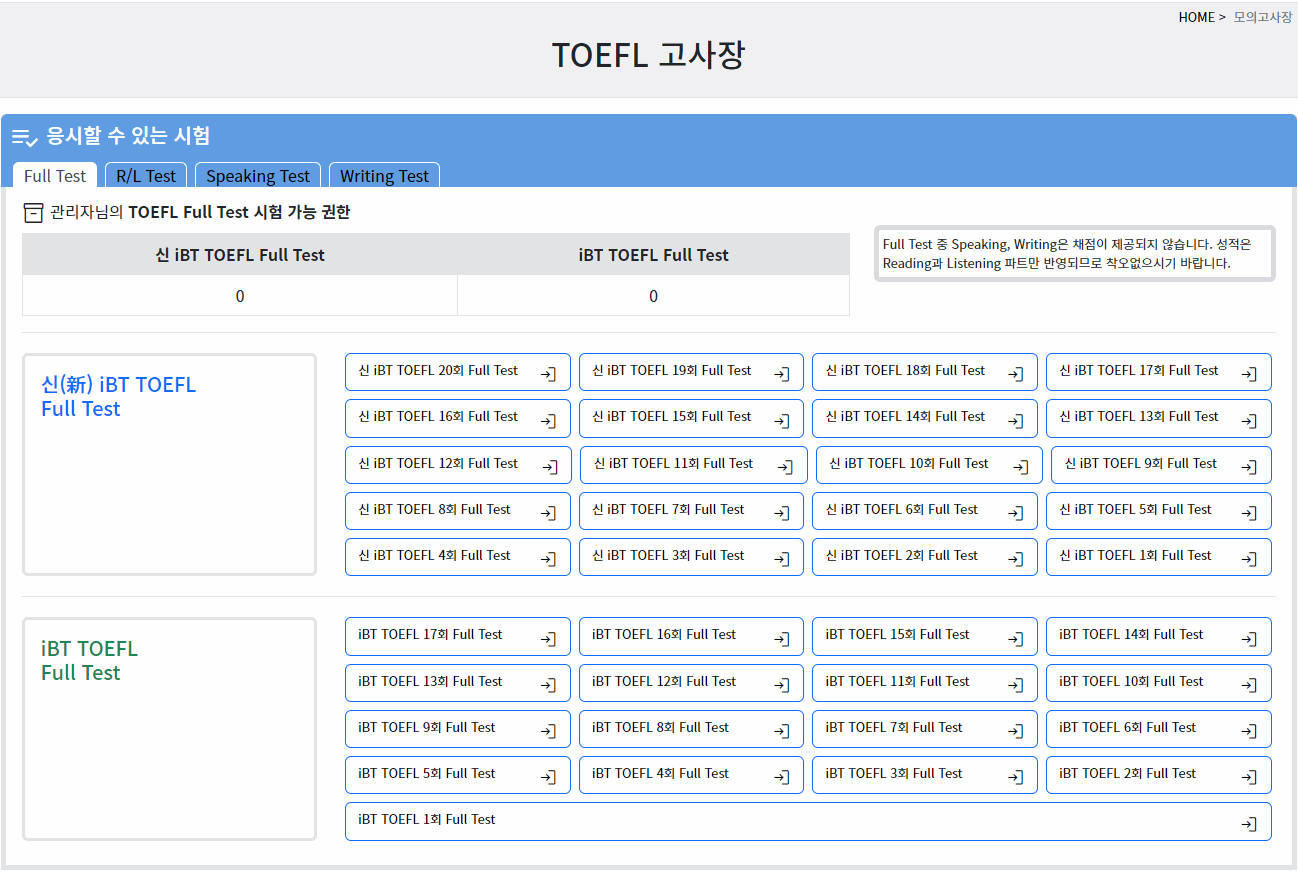
Task: Click enter icon on 신 iBT TOEFL 18회
Action: tap(1015, 374)
